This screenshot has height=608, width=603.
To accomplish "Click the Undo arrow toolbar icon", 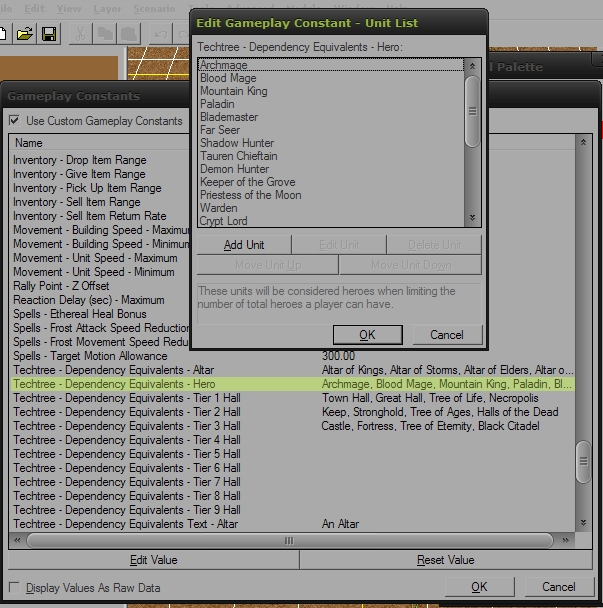I will pyautogui.click(x=161, y=34).
